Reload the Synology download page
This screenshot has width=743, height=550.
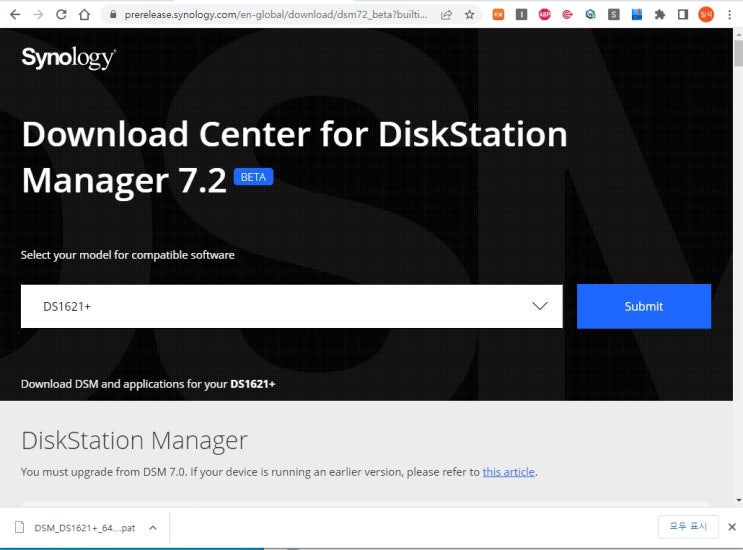[61, 15]
